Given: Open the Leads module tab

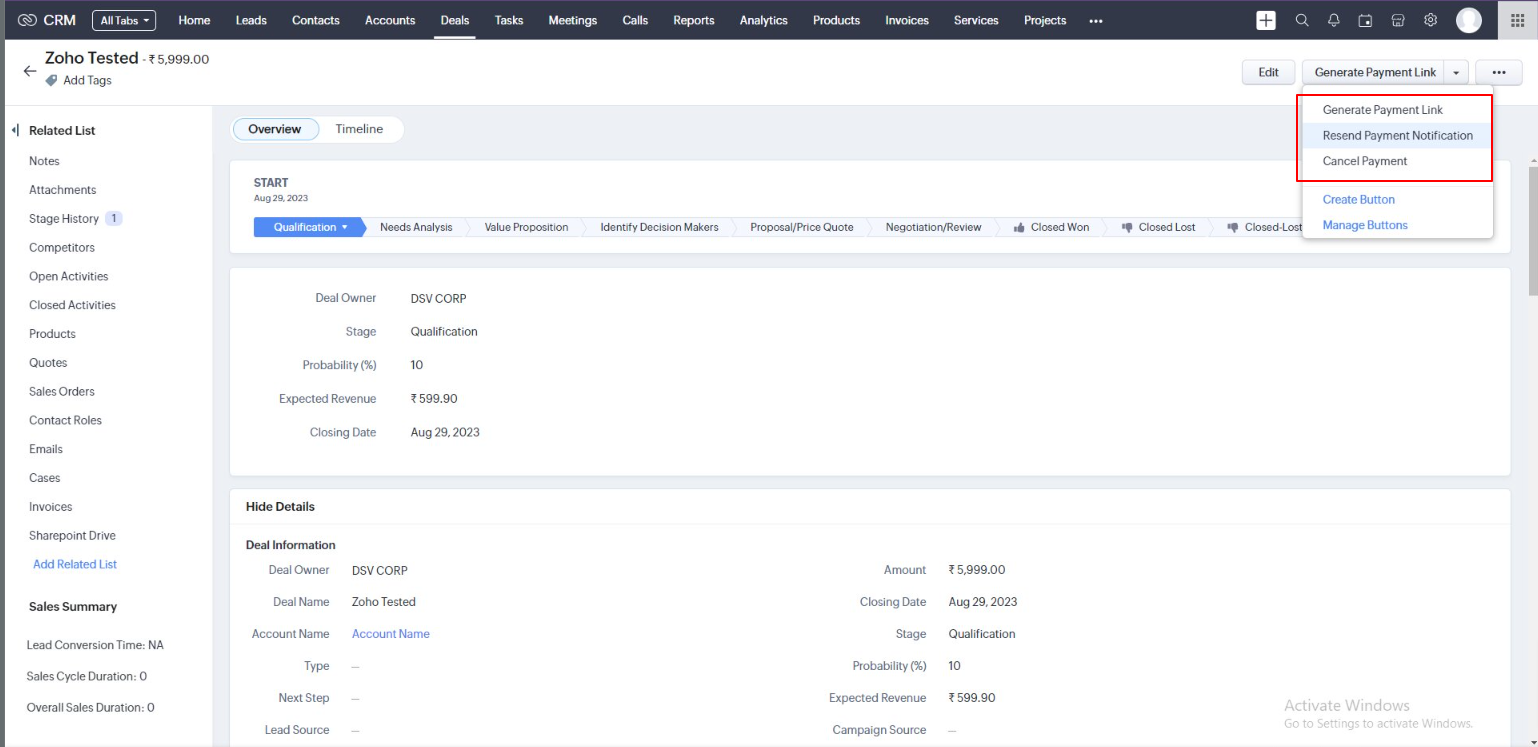Looking at the screenshot, I should [251, 20].
